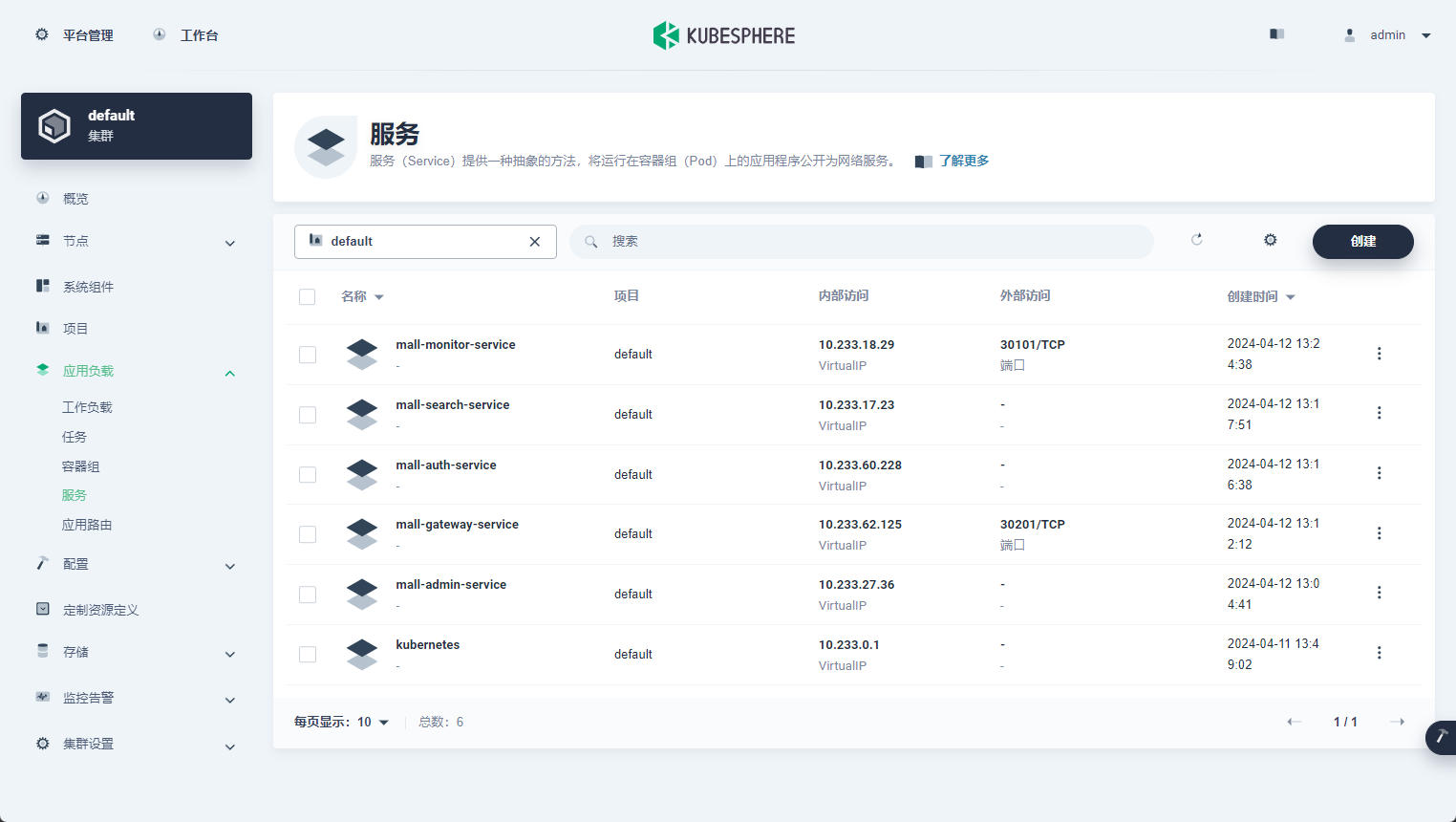1456x822 pixels.
Task: Open the 工作负载 submenu item
Action: pyautogui.click(x=87, y=407)
